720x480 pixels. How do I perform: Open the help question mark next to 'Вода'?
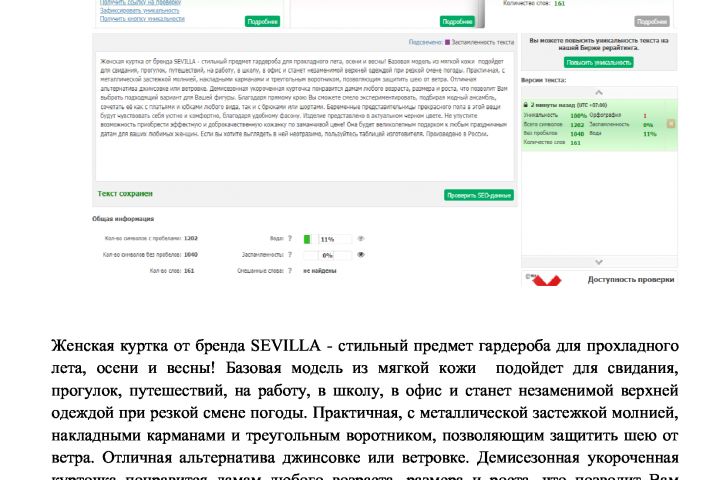[x=290, y=238]
